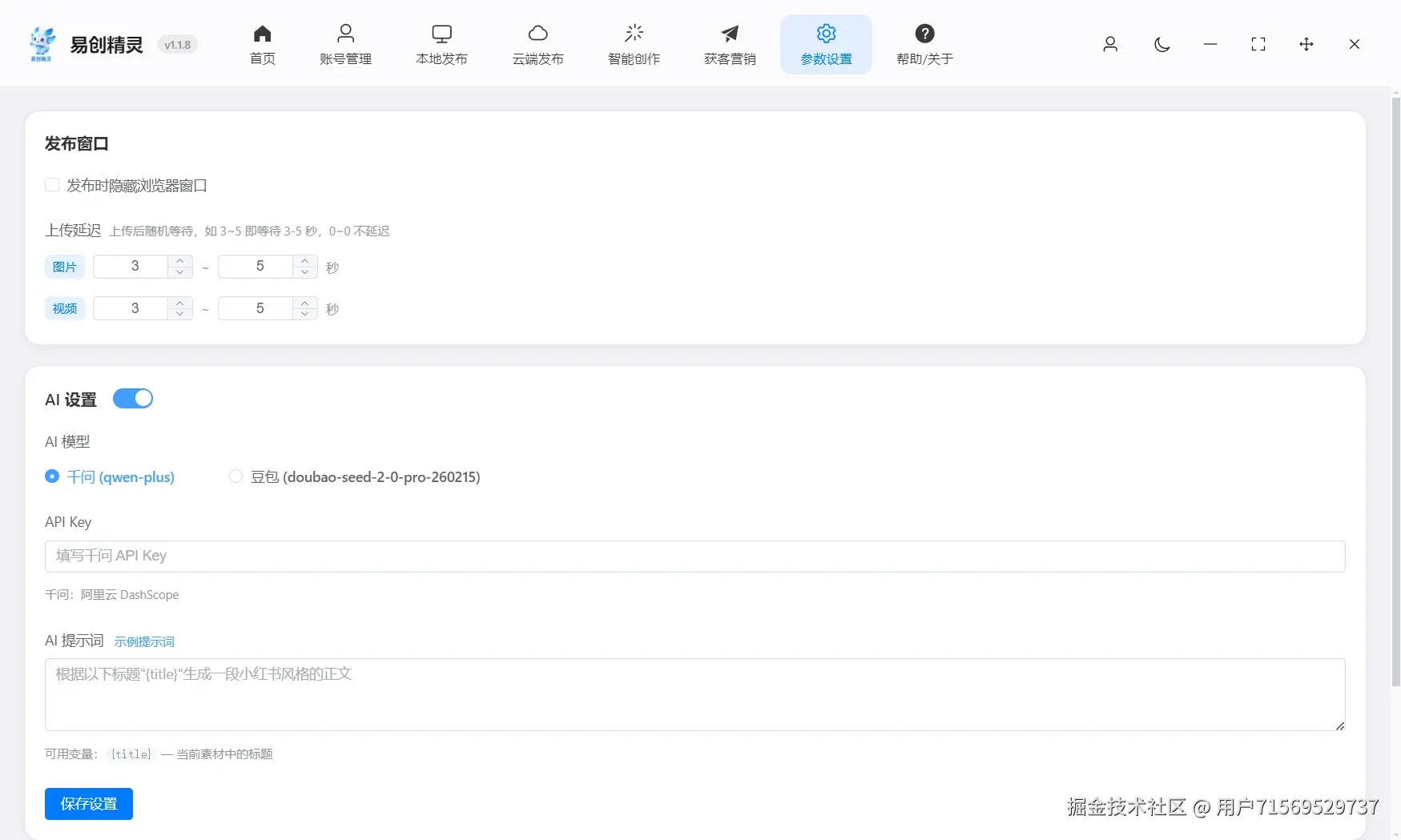Open 获客营销 marketing section

729,44
